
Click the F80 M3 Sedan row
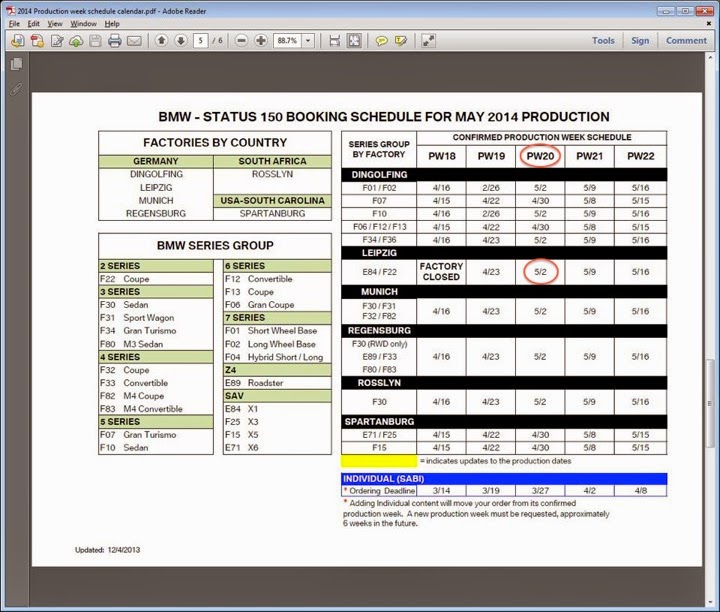click(156, 344)
